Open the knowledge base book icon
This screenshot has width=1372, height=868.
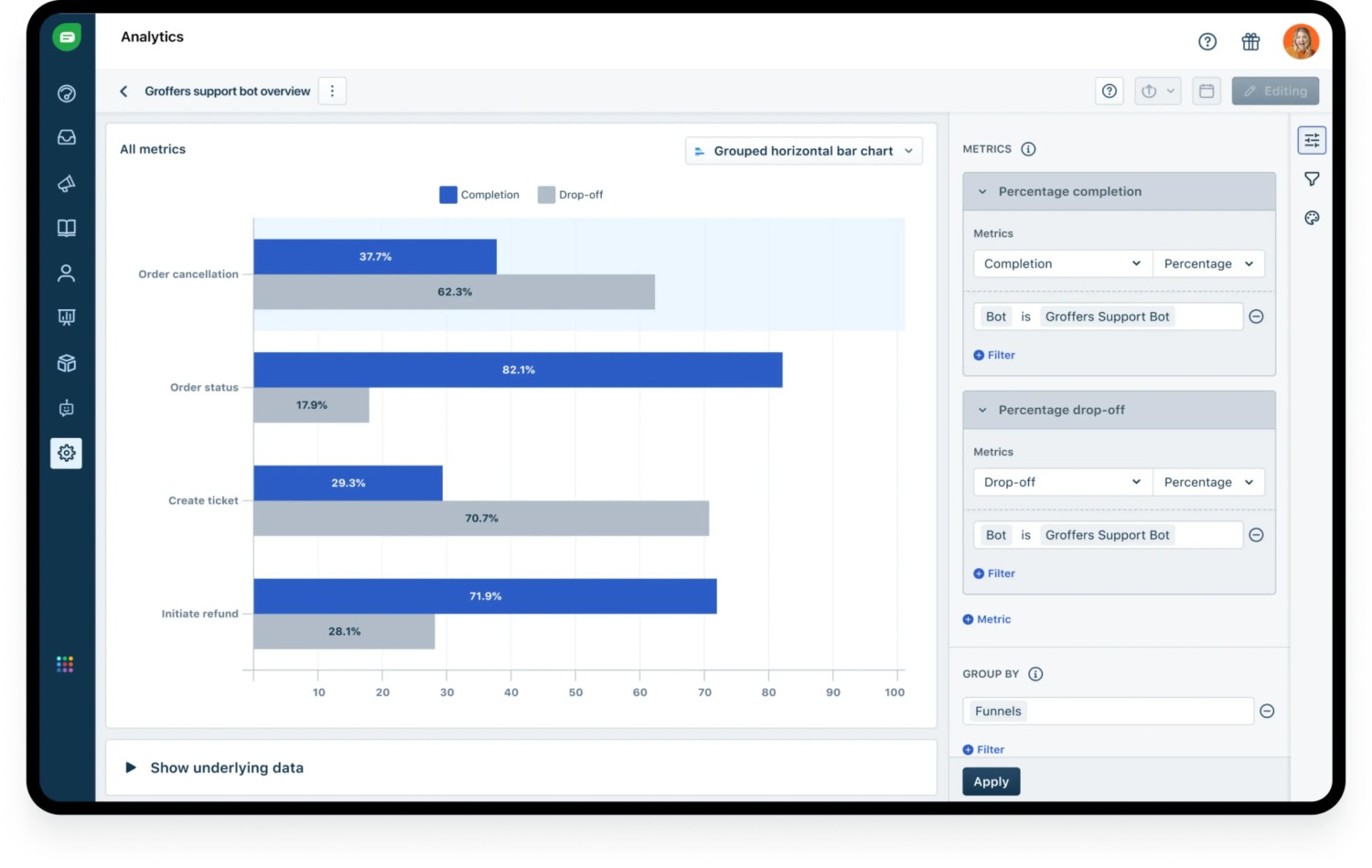67,228
